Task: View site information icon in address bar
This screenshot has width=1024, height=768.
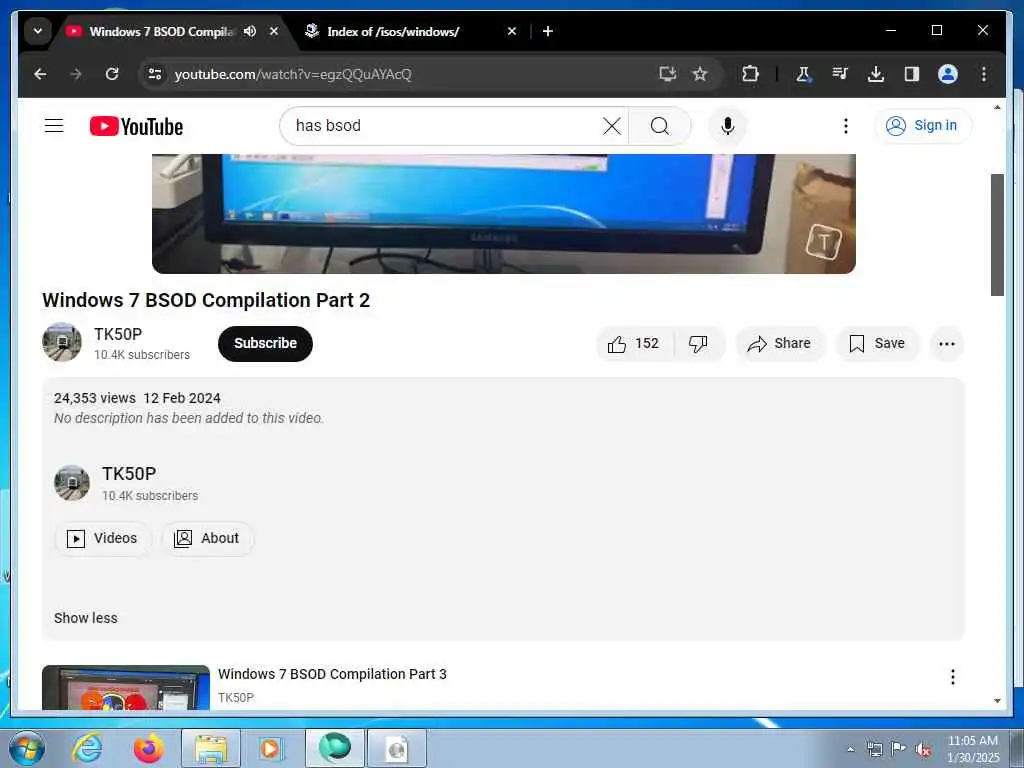Action: coord(155,74)
